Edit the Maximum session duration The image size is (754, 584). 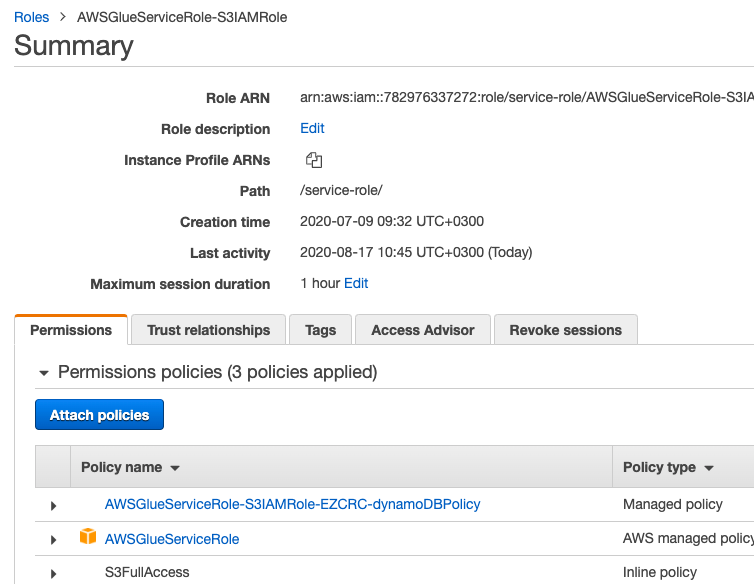click(356, 283)
